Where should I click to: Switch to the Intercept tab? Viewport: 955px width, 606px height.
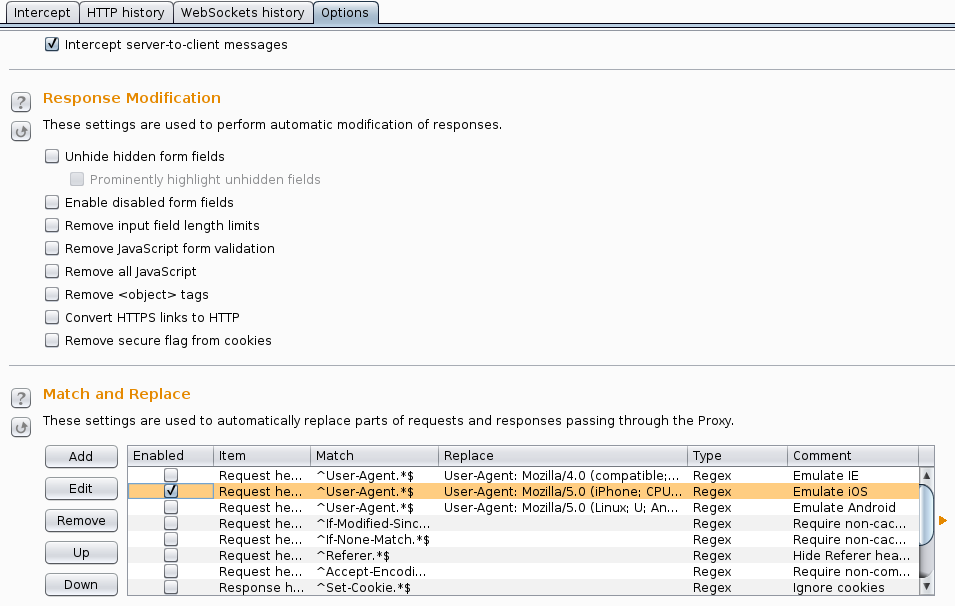click(x=42, y=13)
